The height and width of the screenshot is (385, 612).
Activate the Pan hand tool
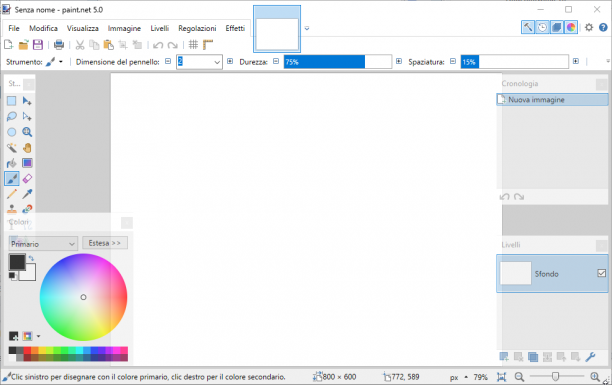pos(27,148)
